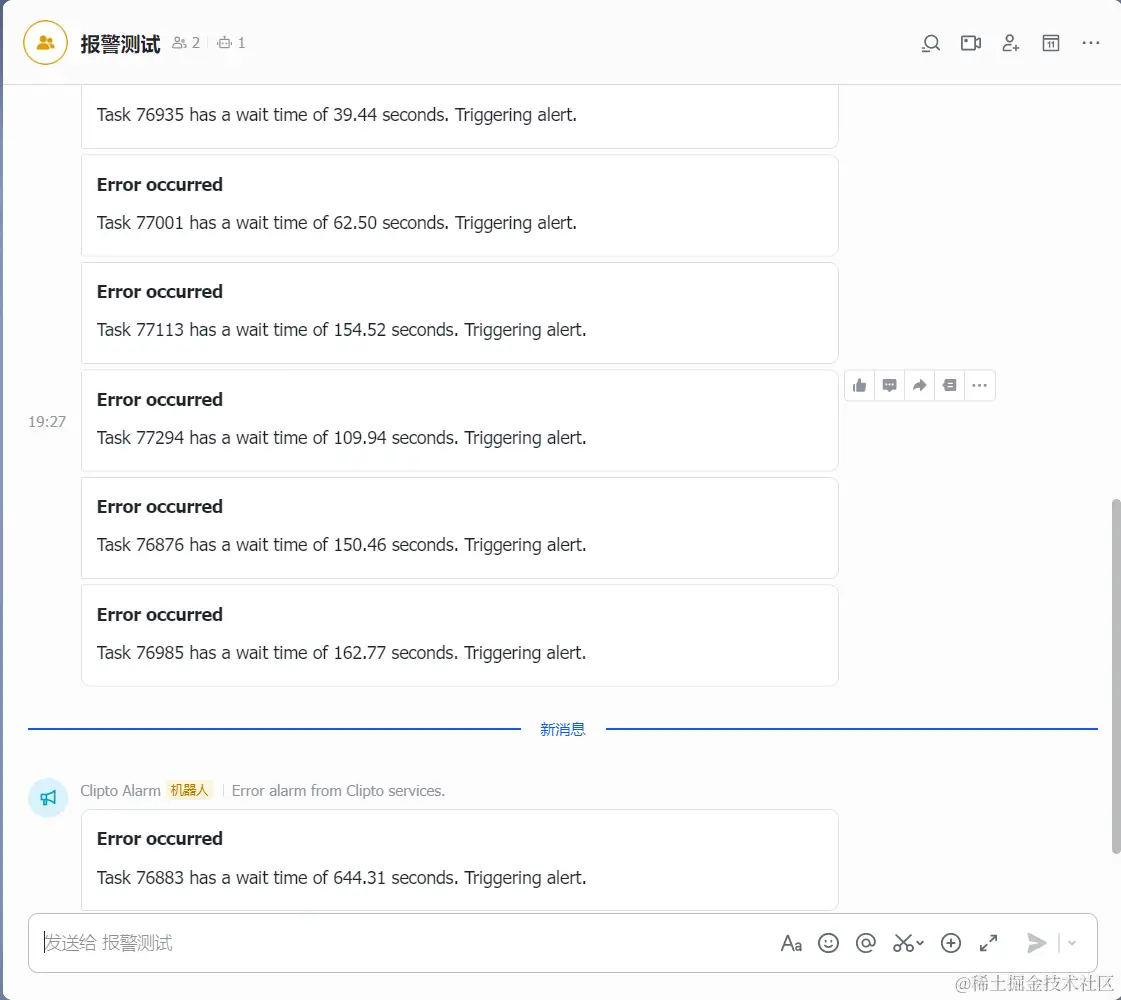The image size is (1121, 1000).
Task: Select the Task 77294 alert message
Action: point(460,421)
